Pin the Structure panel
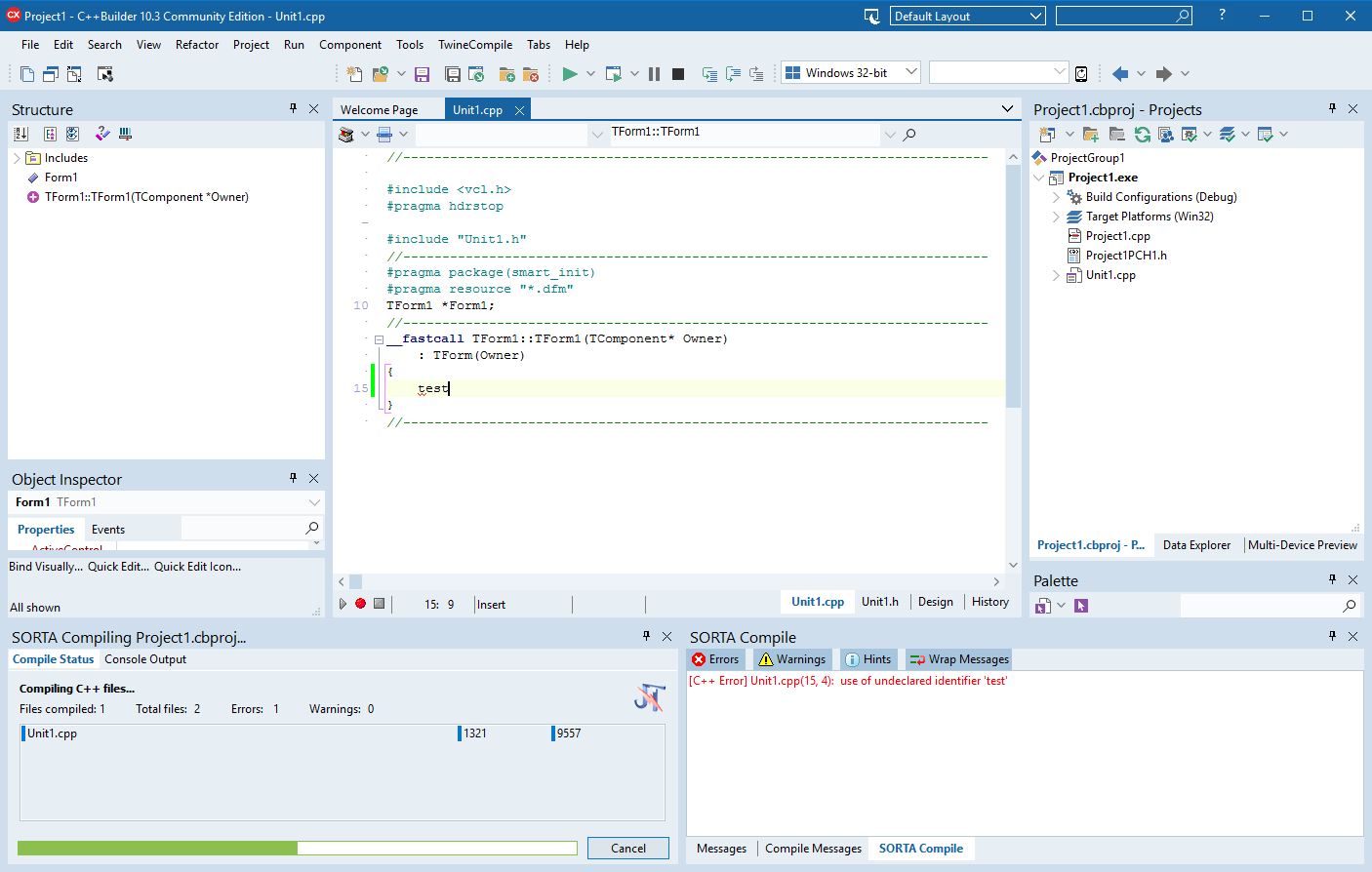This screenshot has height=872, width=1372. (x=293, y=108)
